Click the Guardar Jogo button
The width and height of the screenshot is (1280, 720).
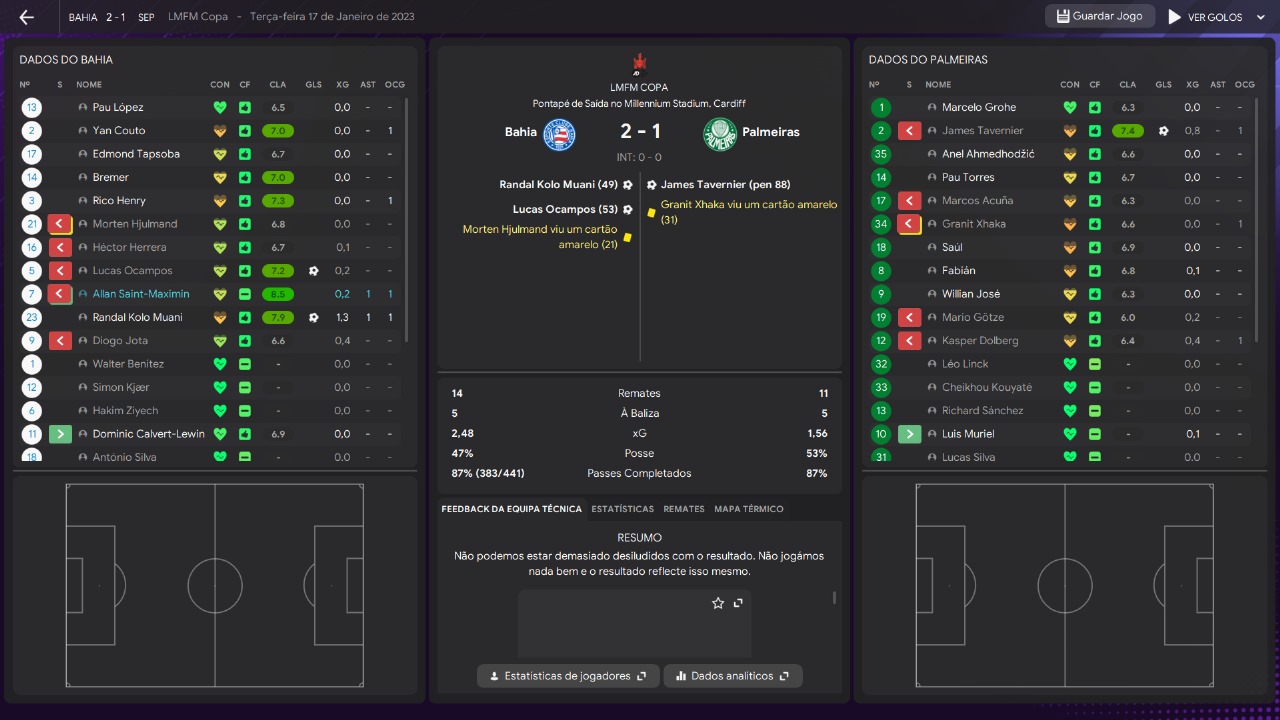[x=1100, y=17]
